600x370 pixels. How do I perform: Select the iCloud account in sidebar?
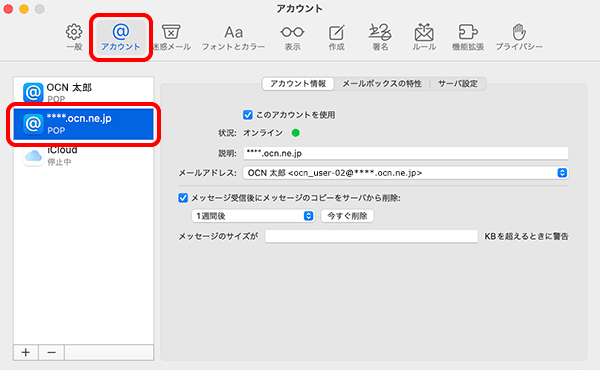pyautogui.click(x=83, y=155)
